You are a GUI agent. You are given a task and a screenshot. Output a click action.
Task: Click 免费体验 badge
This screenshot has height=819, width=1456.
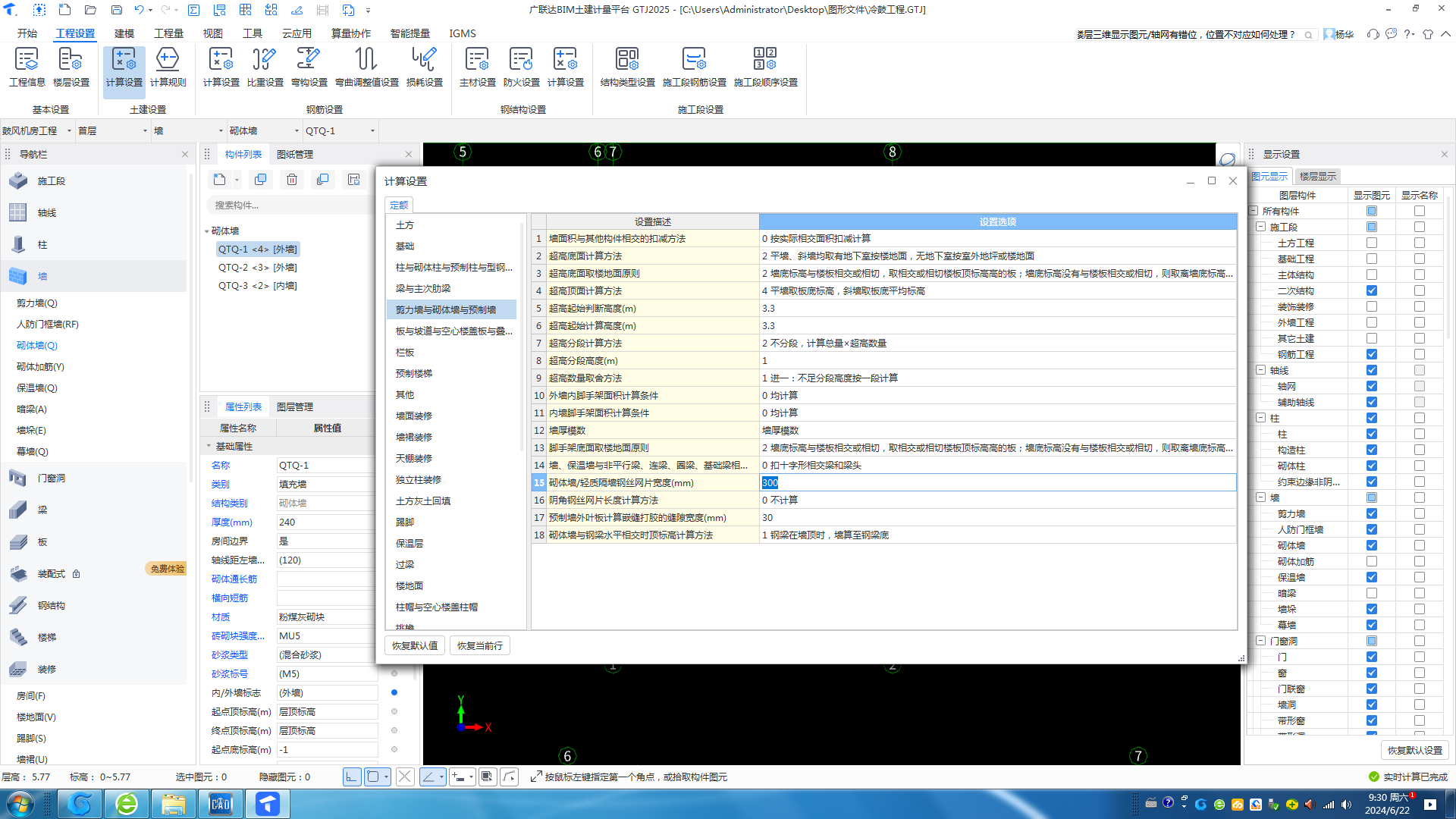pyautogui.click(x=166, y=569)
